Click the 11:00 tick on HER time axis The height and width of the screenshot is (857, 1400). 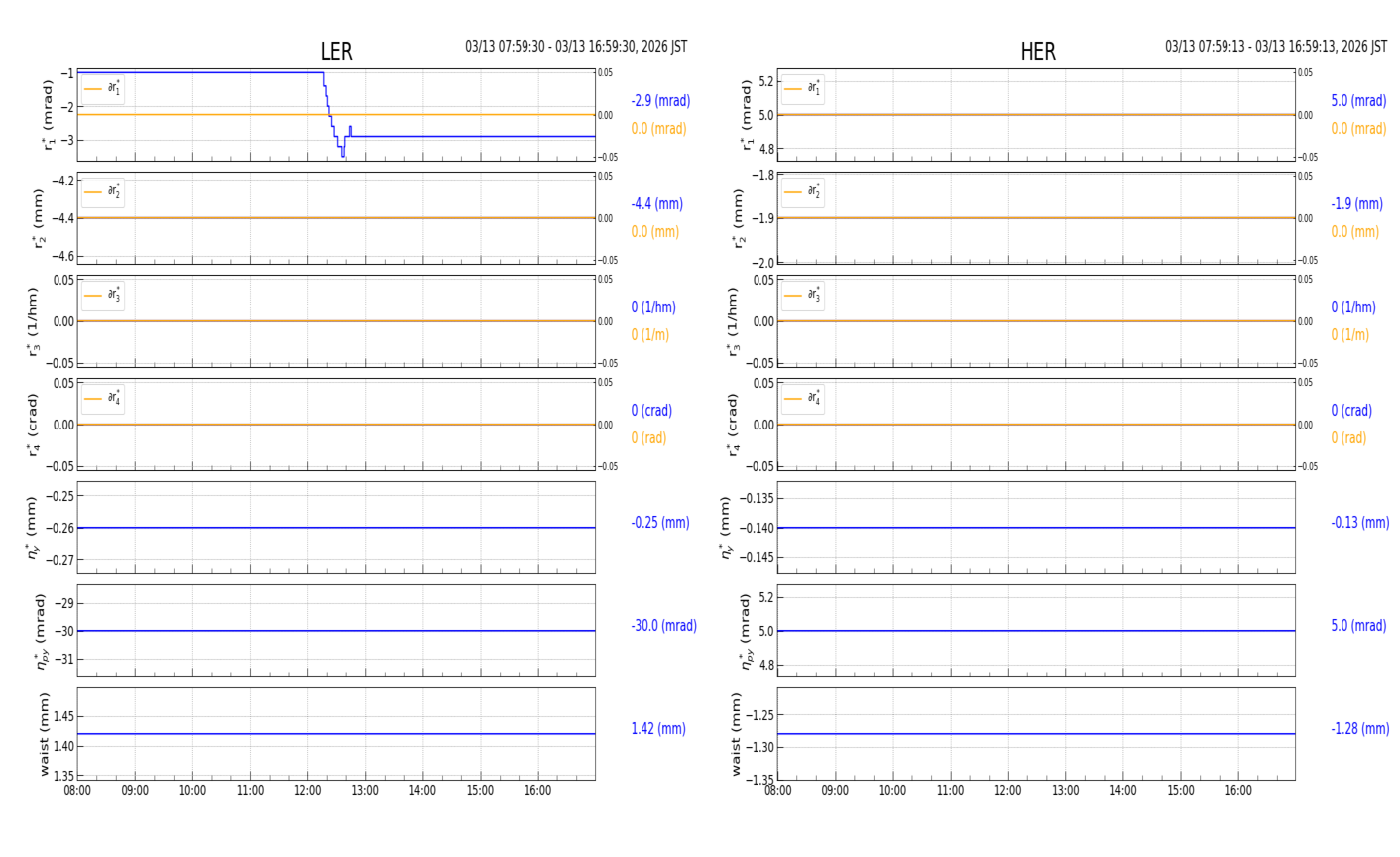pos(950,791)
